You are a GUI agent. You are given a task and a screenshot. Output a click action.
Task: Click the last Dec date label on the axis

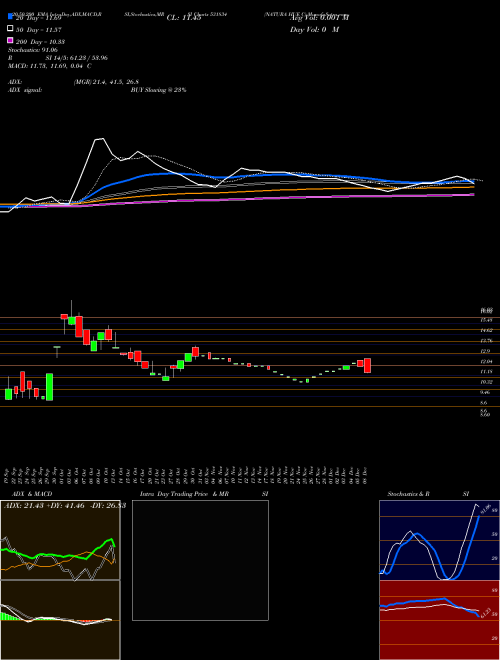tap(367, 476)
